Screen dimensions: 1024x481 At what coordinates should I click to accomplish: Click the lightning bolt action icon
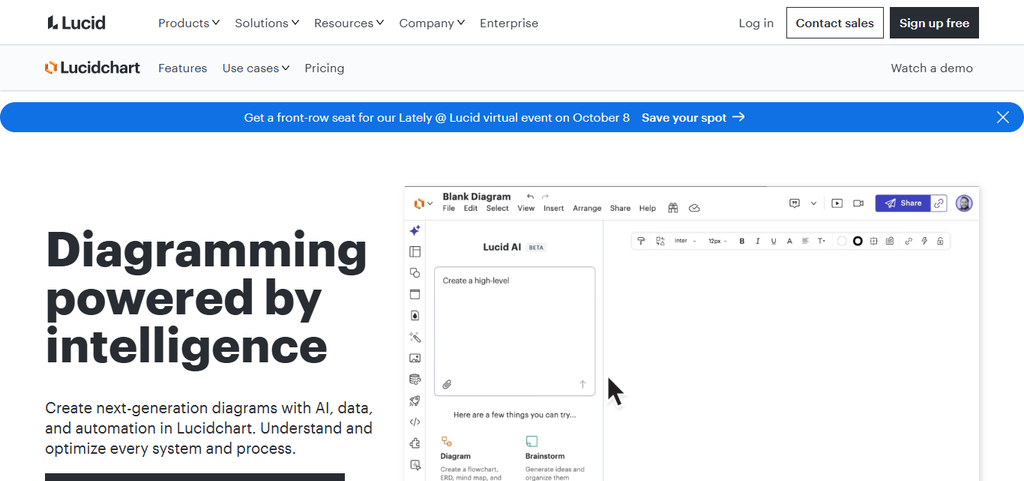[924, 241]
